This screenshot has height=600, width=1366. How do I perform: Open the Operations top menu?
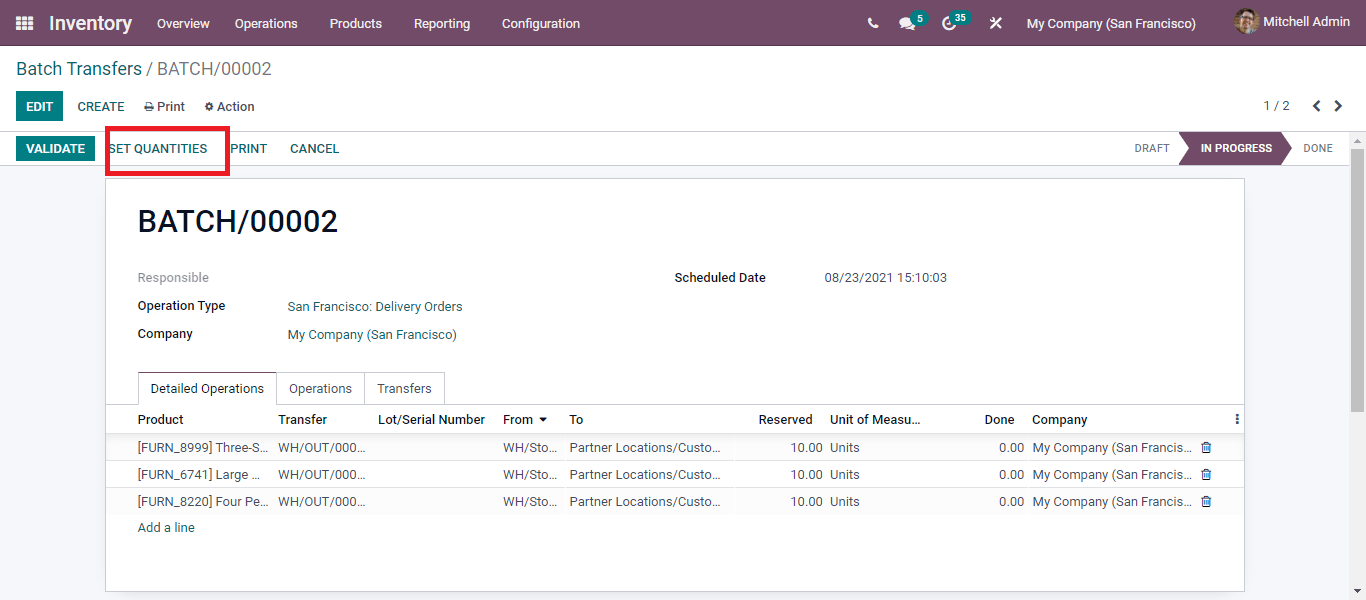(x=266, y=23)
